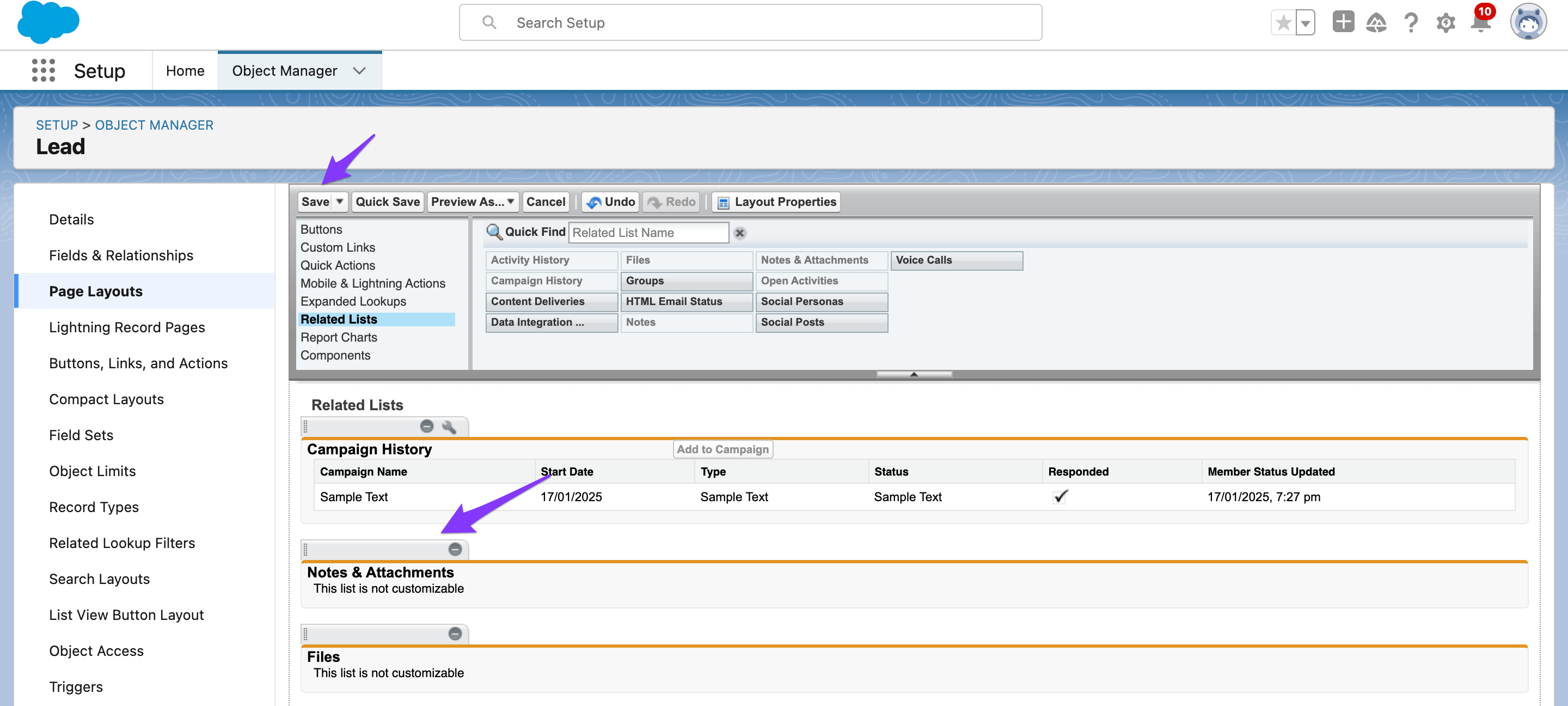
Task: Switch to the Home tab
Action: point(185,71)
